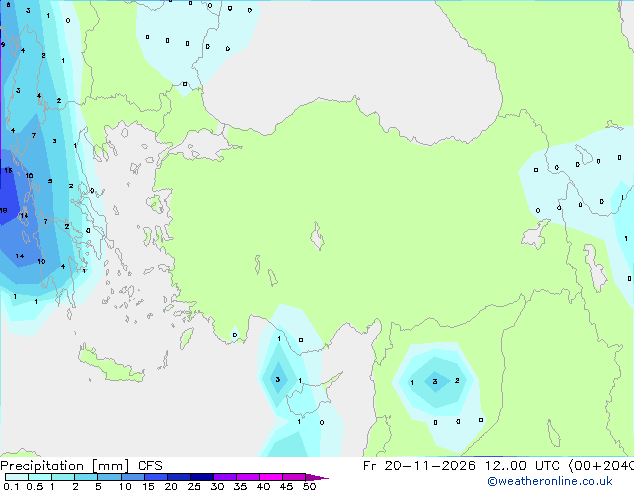Image resolution: width=634 pixels, height=490 pixels.
Task: Click the '40' legend scale label
Action: [x=263, y=486]
